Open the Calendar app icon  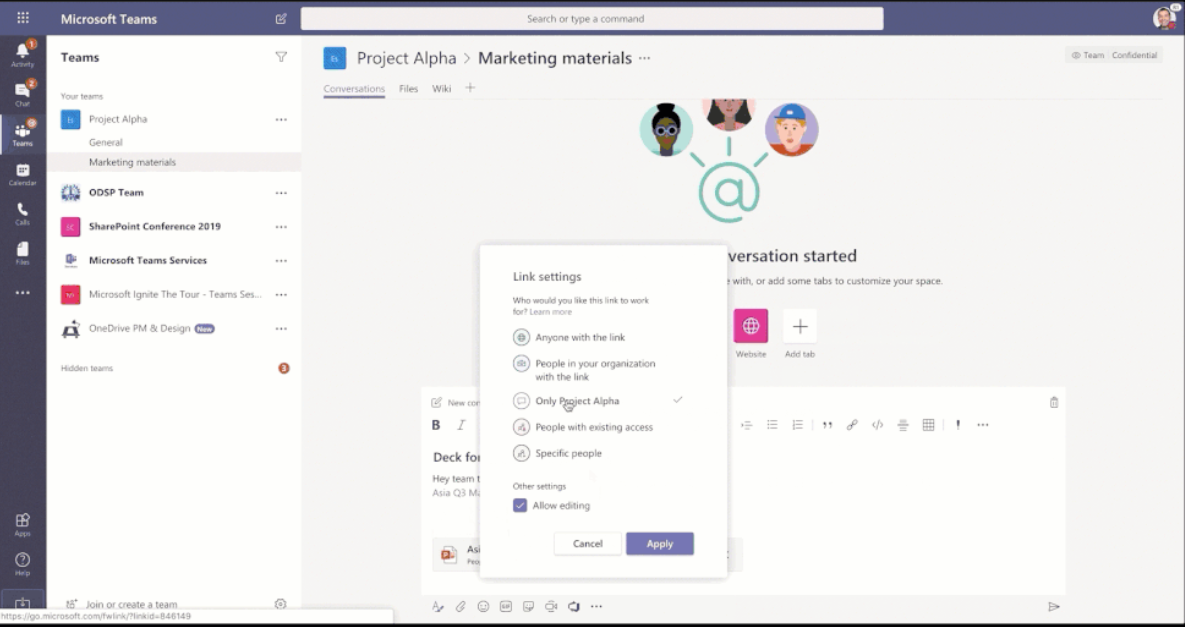pyautogui.click(x=22, y=174)
